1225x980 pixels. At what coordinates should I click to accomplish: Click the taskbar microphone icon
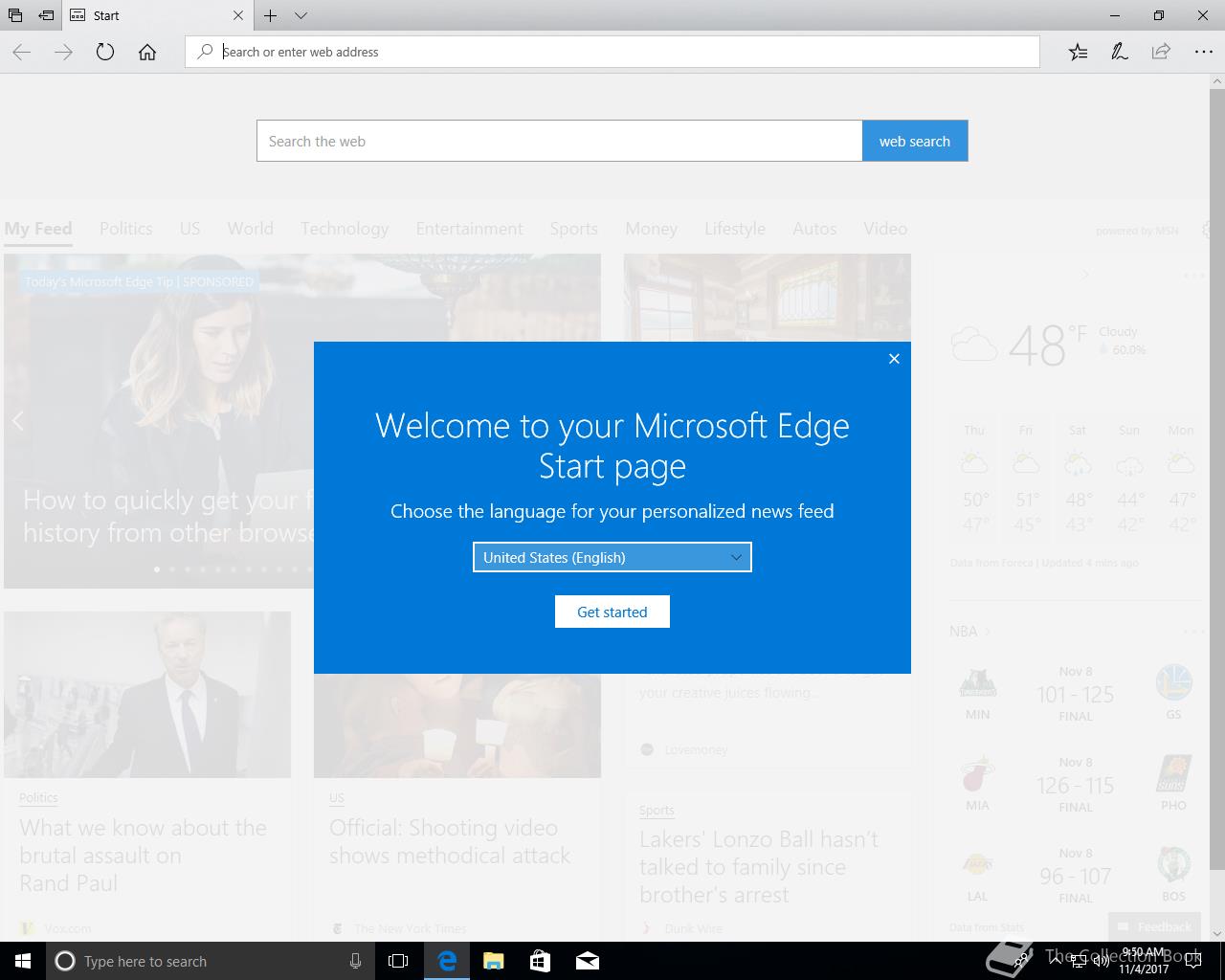(x=355, y=961)
